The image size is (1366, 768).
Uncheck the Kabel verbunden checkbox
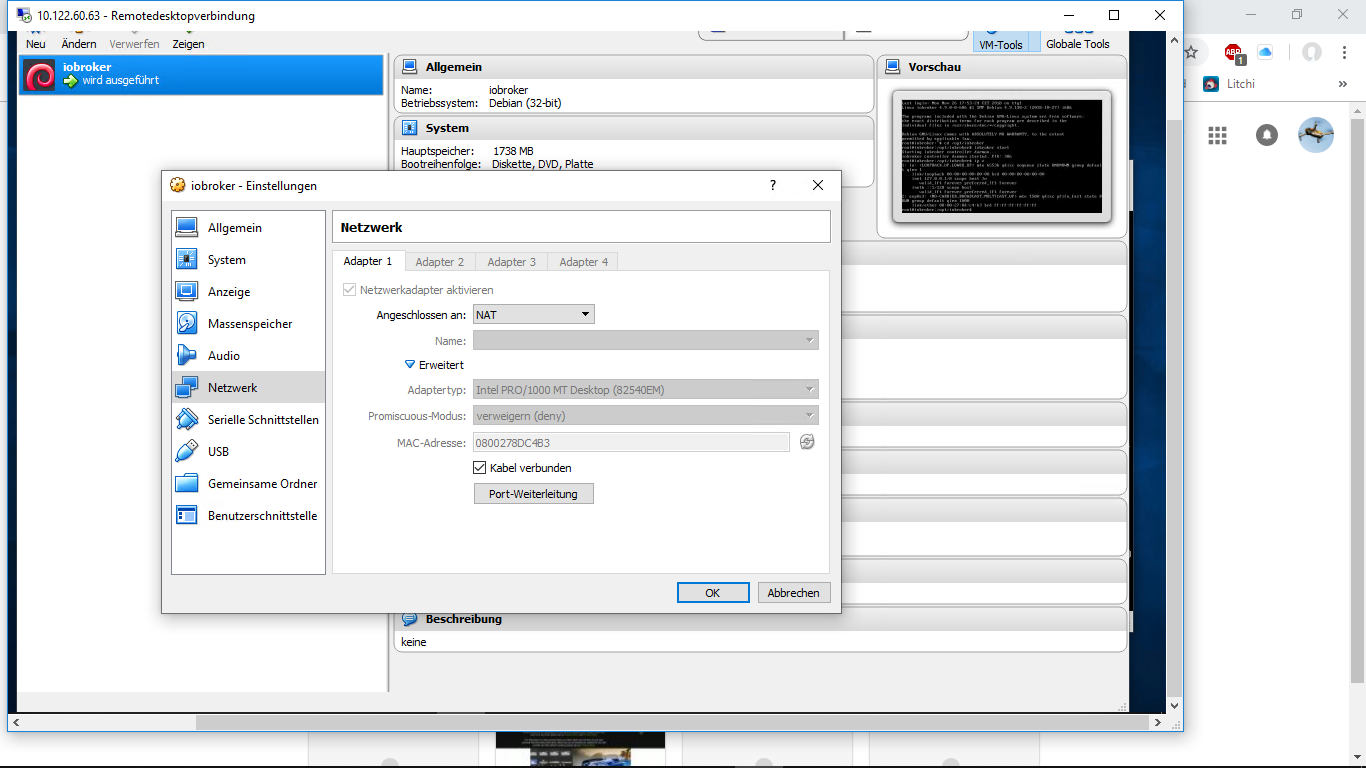click(x=479, y=467)
